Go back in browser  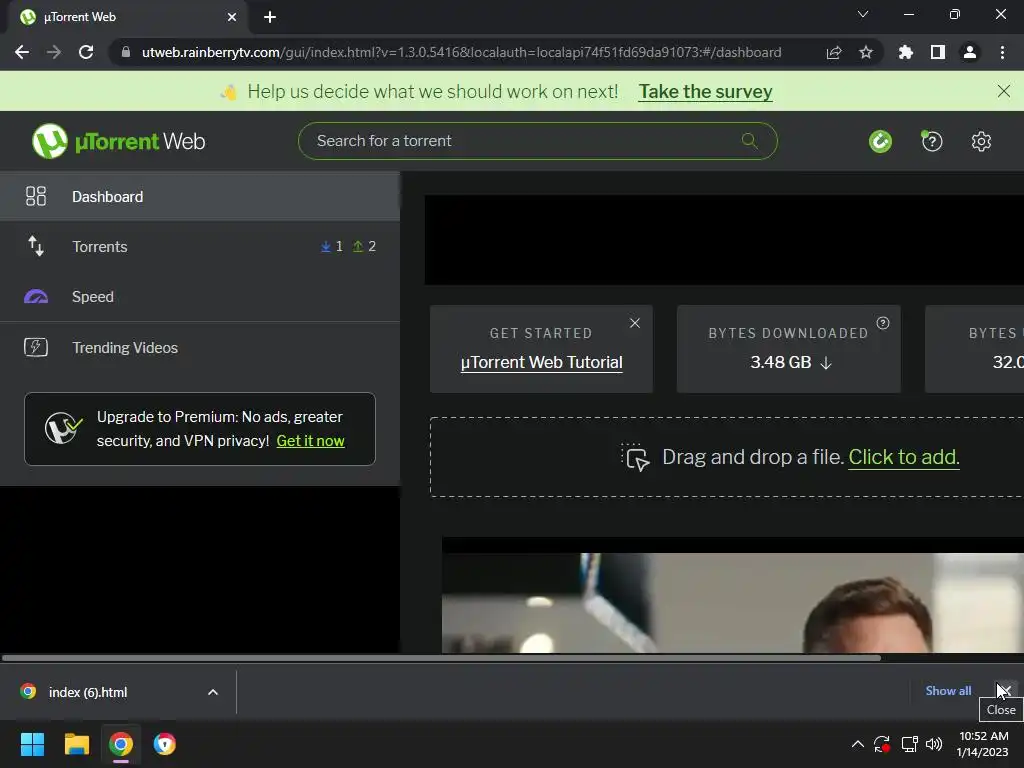point(22,52)
